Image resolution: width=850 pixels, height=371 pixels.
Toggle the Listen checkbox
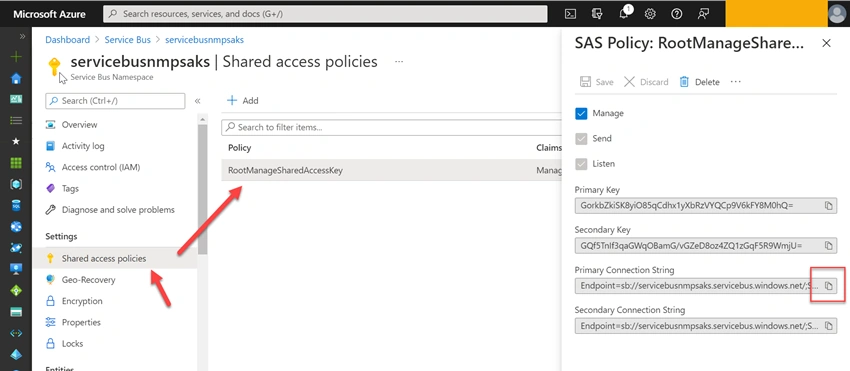click(x=581, y=164)
